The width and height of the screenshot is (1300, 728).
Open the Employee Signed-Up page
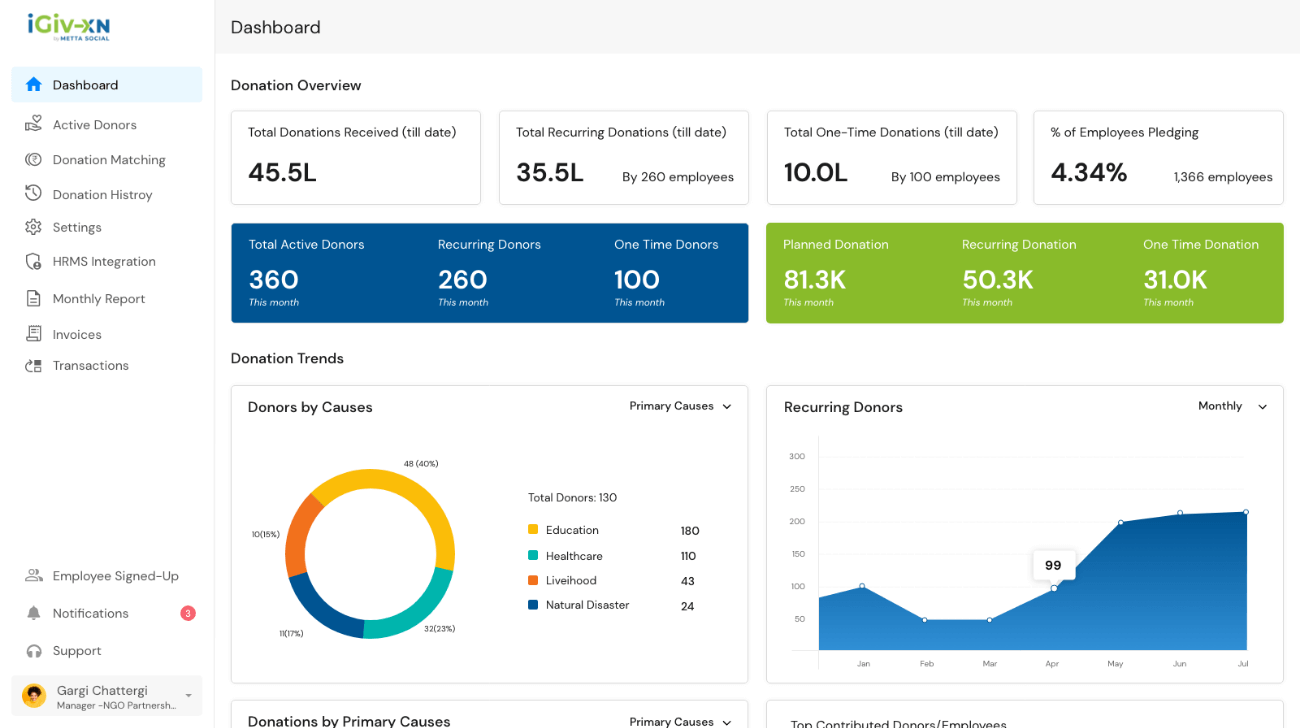click(115, 576)
